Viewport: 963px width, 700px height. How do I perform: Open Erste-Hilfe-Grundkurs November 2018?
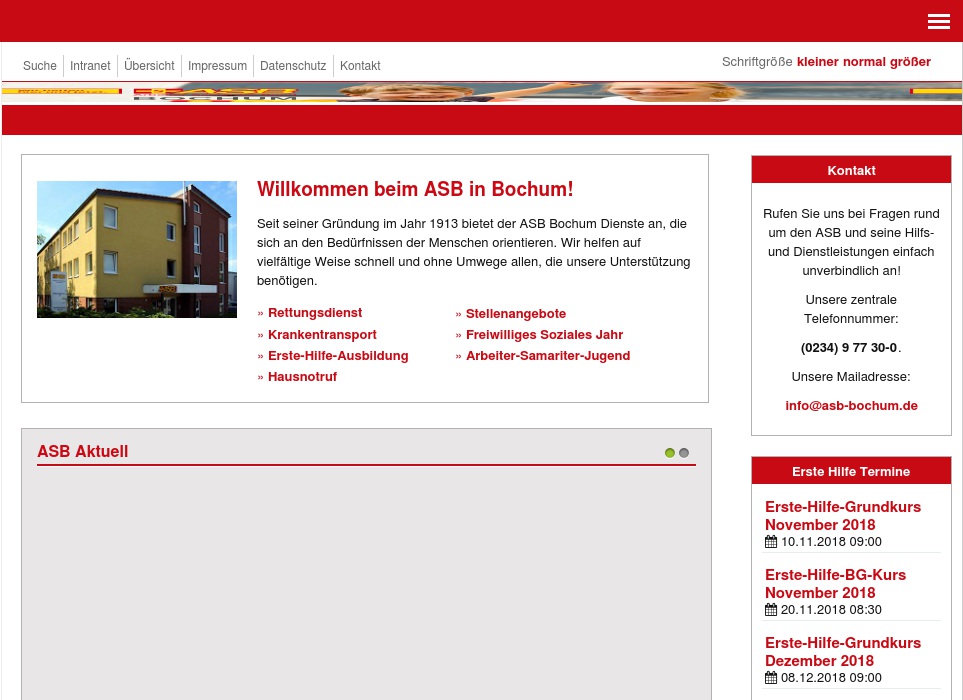pyautogui.click(x=843, y=516)
